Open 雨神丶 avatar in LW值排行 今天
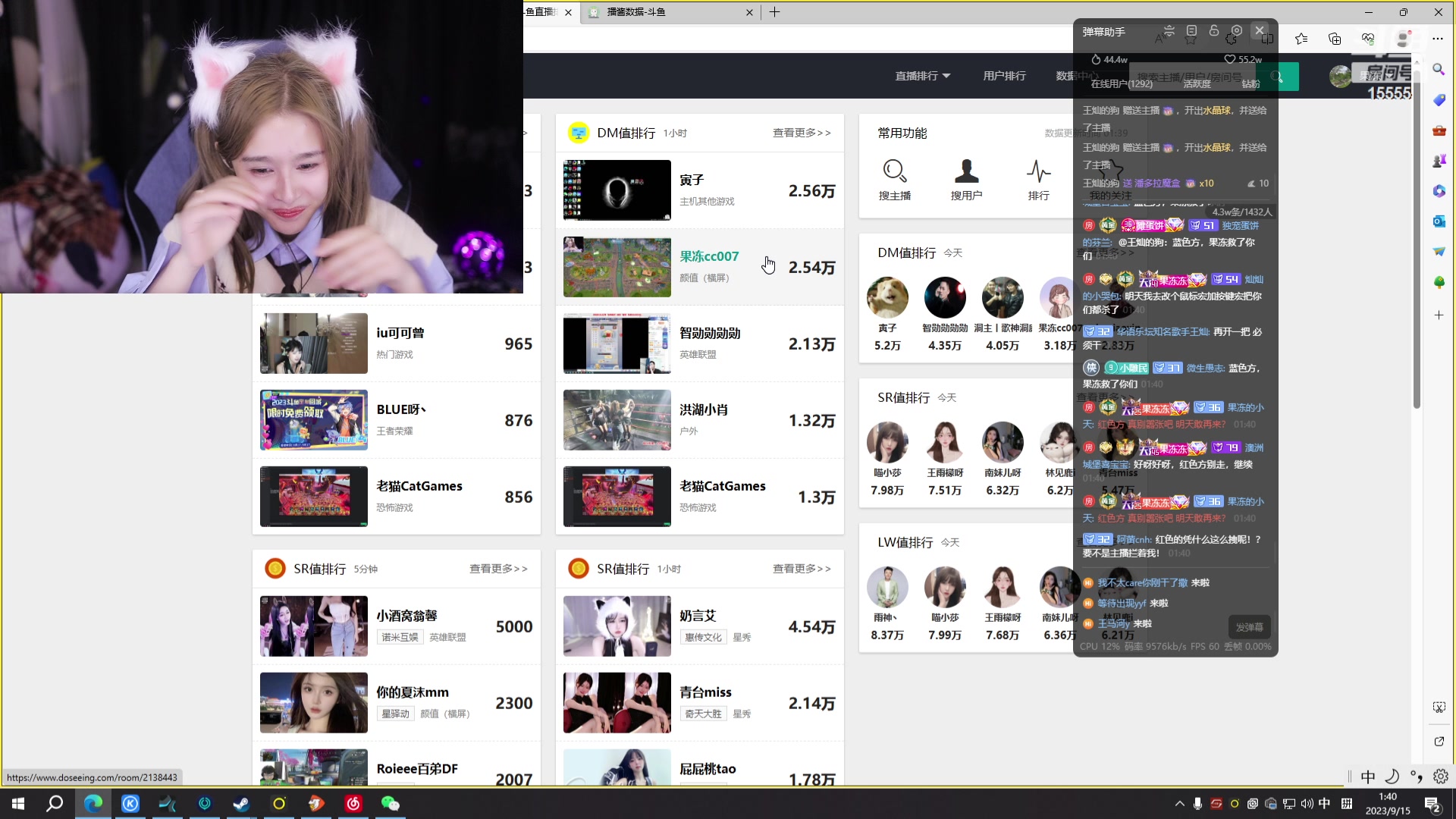This screenshot has width=1456, height=819. (887, 587)
